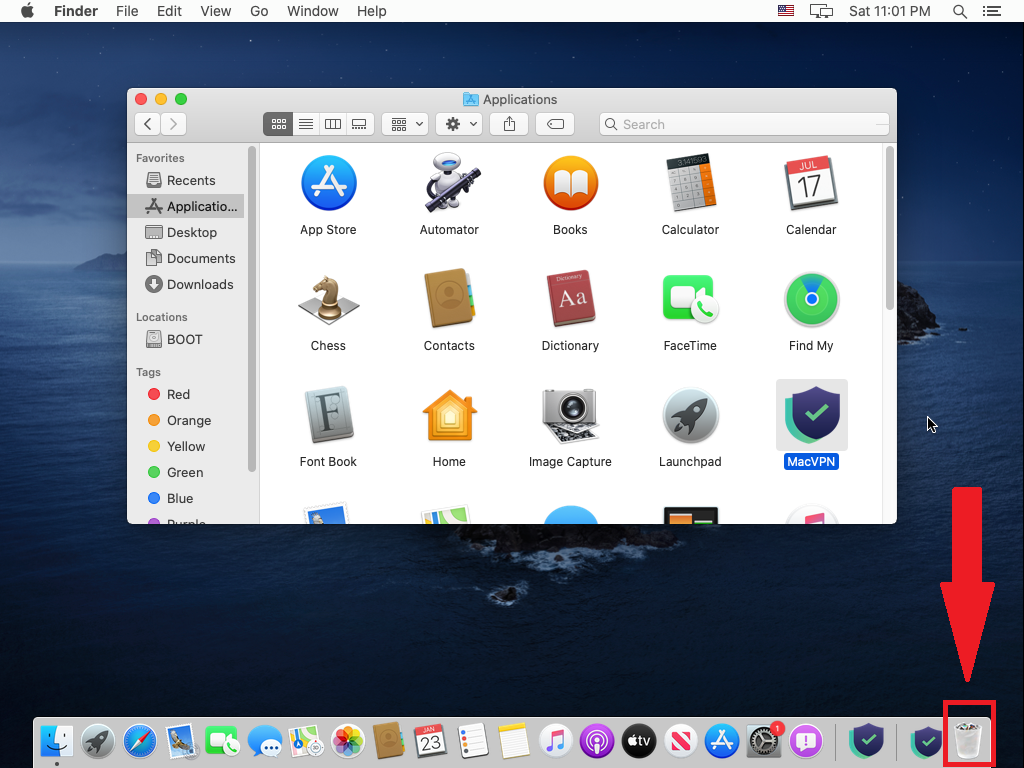Filter by the Green tag
This screenshot has width=1024, height=768.
point(185,473)
